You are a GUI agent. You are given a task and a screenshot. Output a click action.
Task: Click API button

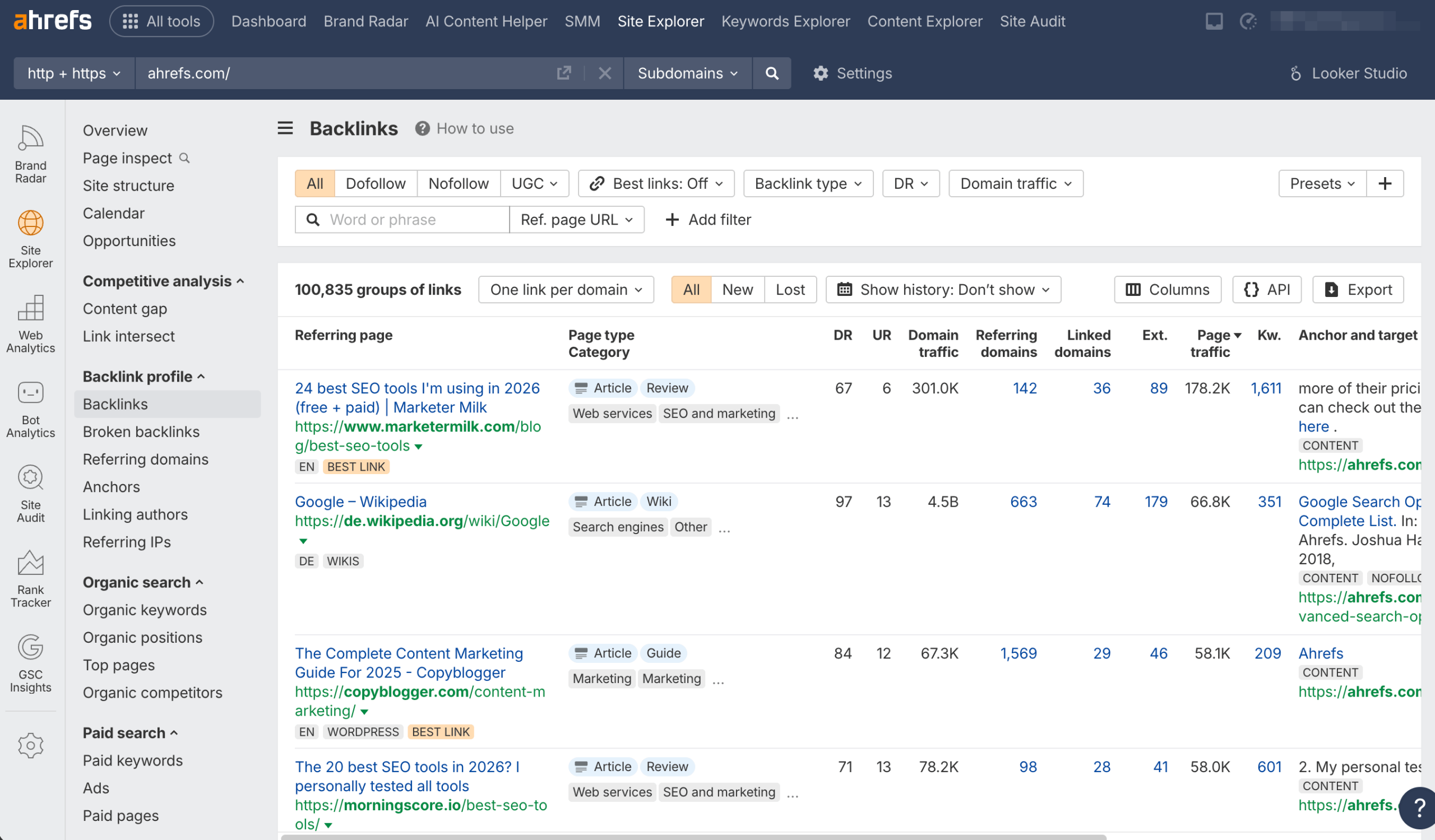pos(1267,289)
